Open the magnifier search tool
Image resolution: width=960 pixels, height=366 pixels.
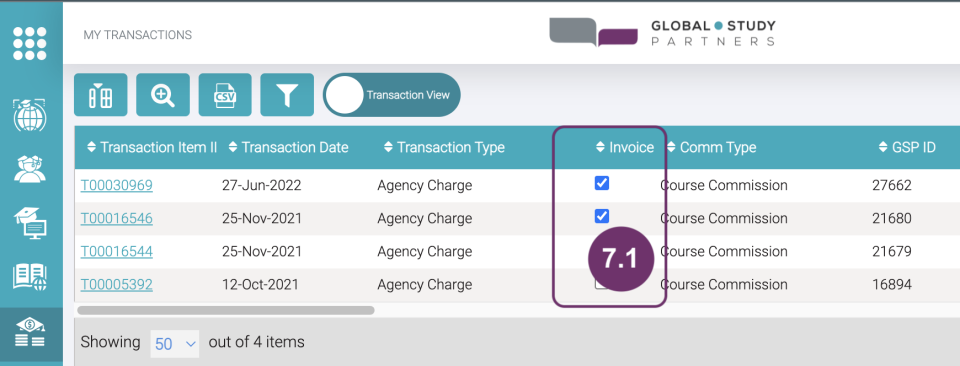pos(163,95)
